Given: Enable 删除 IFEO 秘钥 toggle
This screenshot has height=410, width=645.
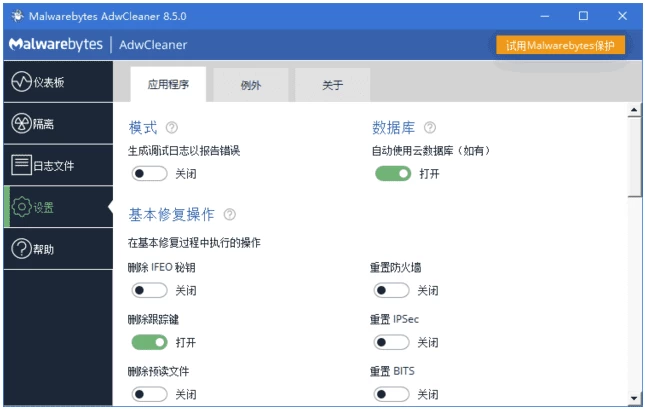Looking at the screenshot, I should click(x=149, y=290).
